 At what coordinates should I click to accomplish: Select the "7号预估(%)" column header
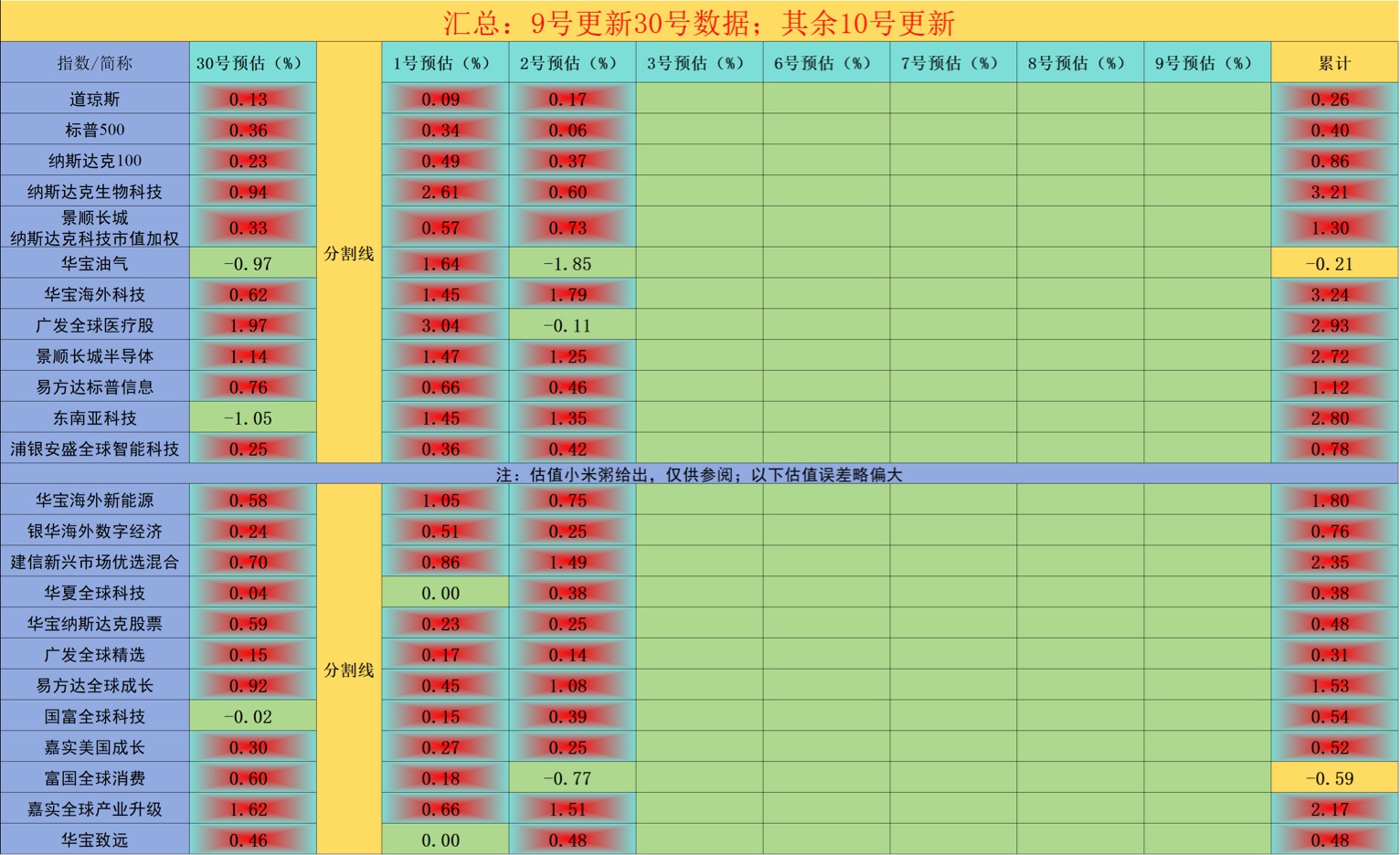953,63
